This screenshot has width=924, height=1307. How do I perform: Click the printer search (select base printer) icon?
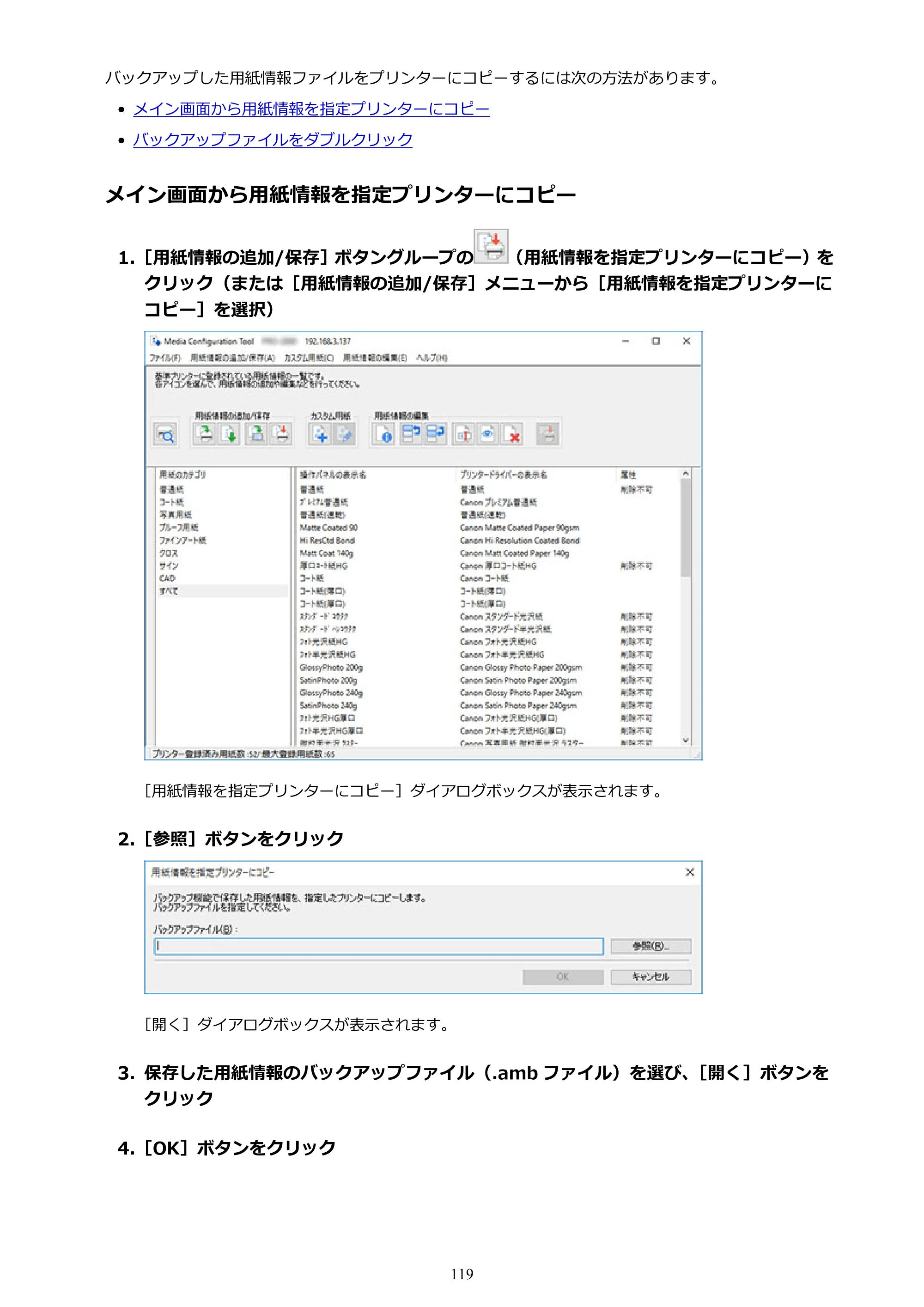point(165,435)
